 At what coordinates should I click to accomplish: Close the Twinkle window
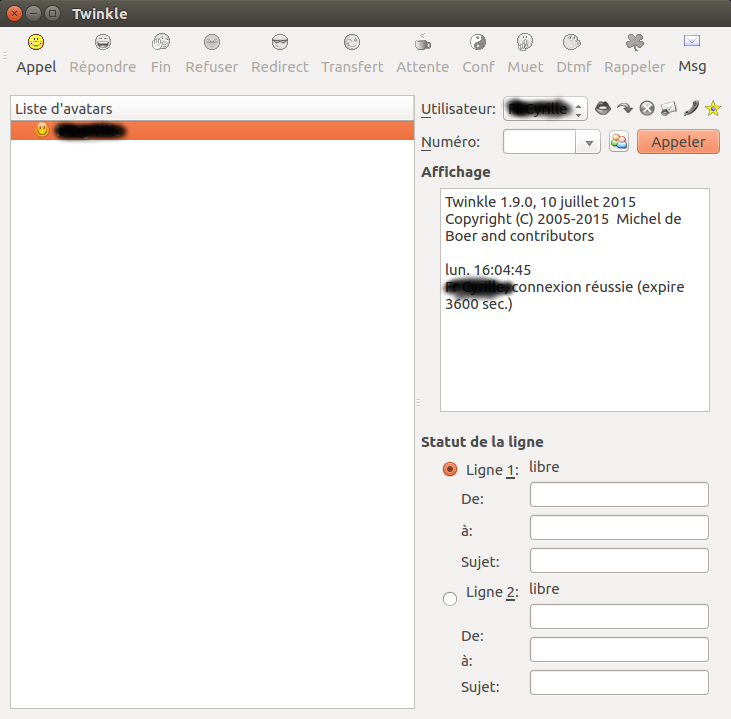click(x=14, y=14)
